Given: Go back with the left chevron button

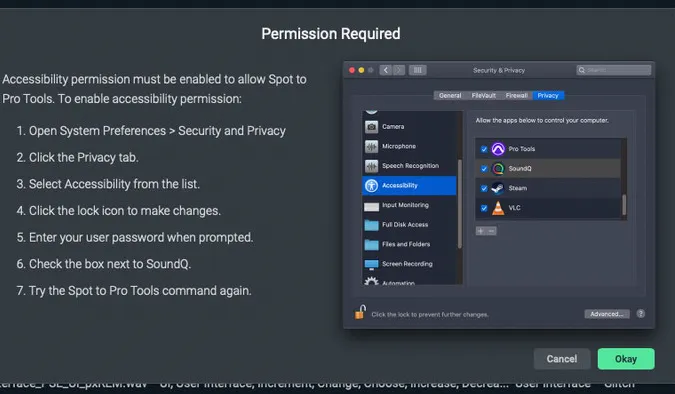Looking at the screenshot, I should tap(386, 70).
